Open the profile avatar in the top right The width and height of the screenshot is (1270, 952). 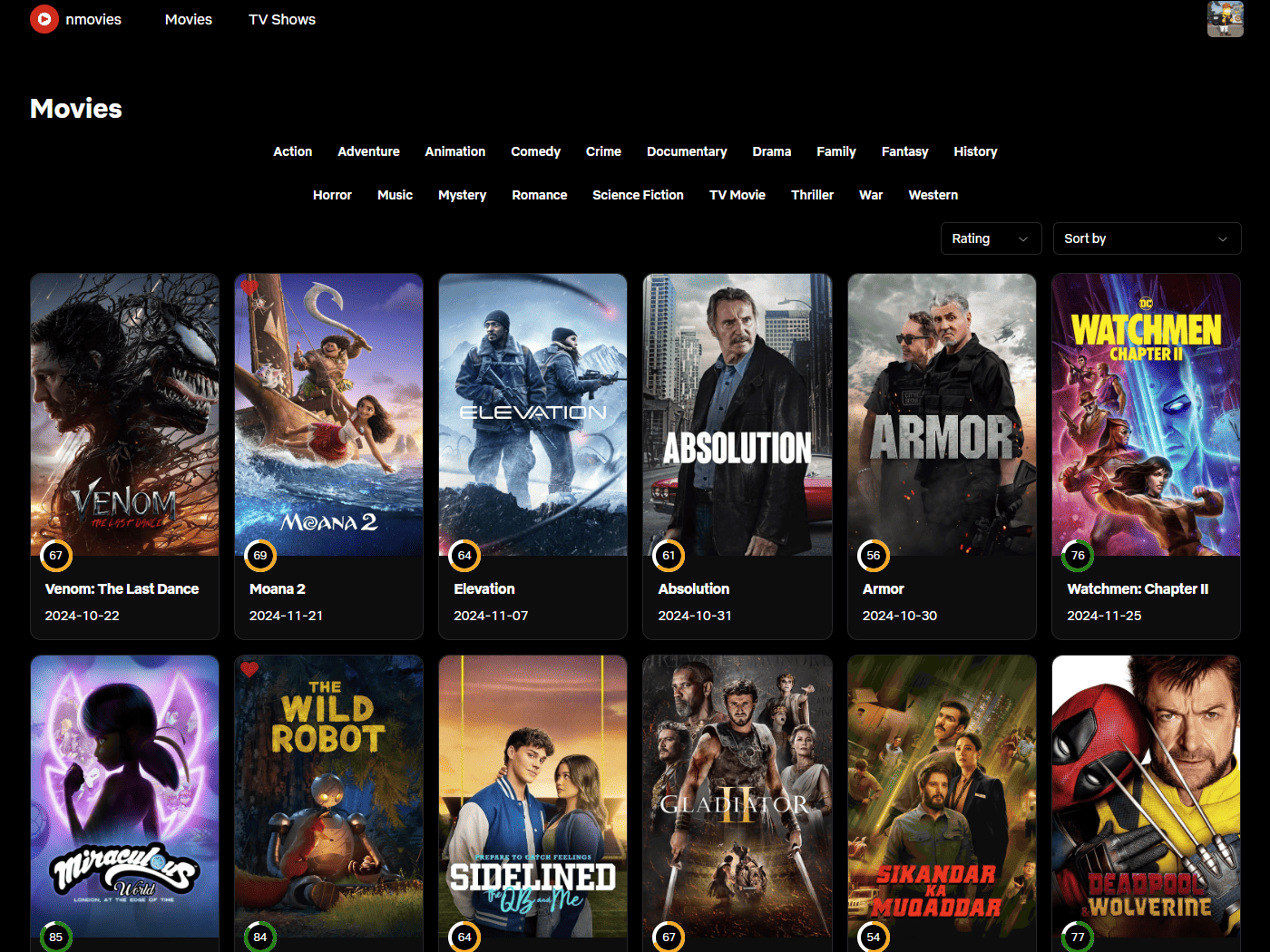tap(1225, 19)
